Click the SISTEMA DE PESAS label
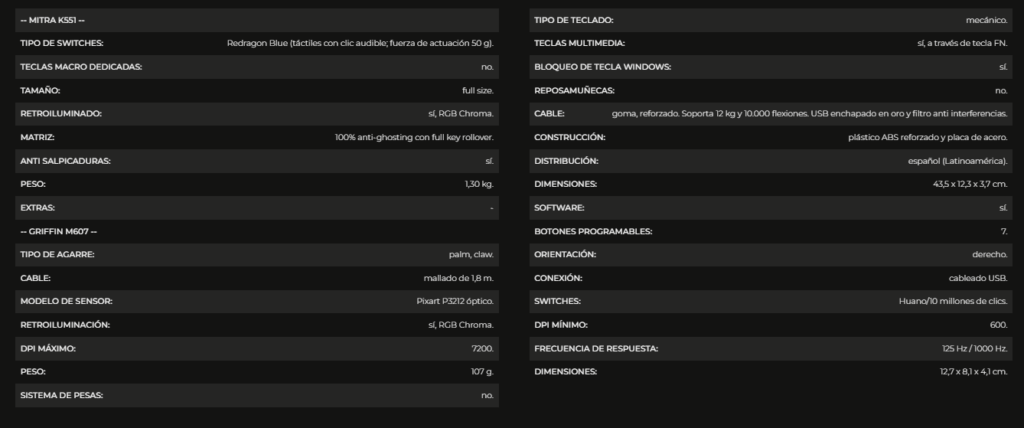The width and height of the screenshot is (1024, 428). (62, 395)
